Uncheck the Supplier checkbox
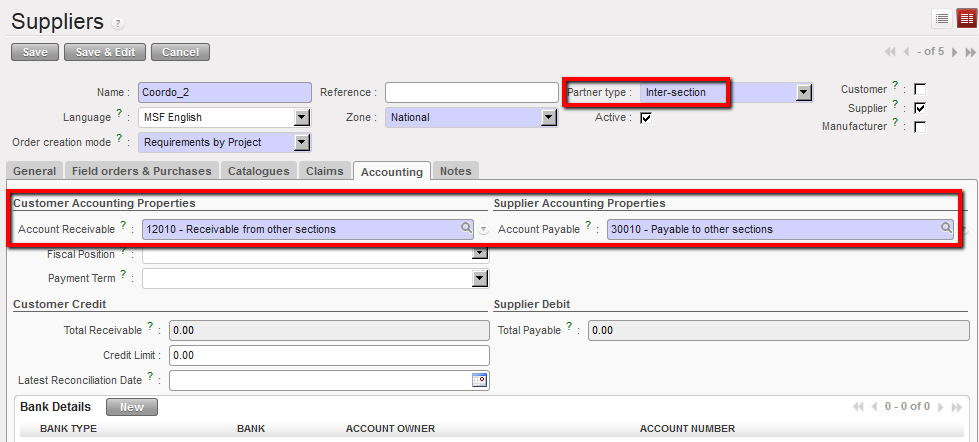This screenshot has height=442, width=979. 919,108
